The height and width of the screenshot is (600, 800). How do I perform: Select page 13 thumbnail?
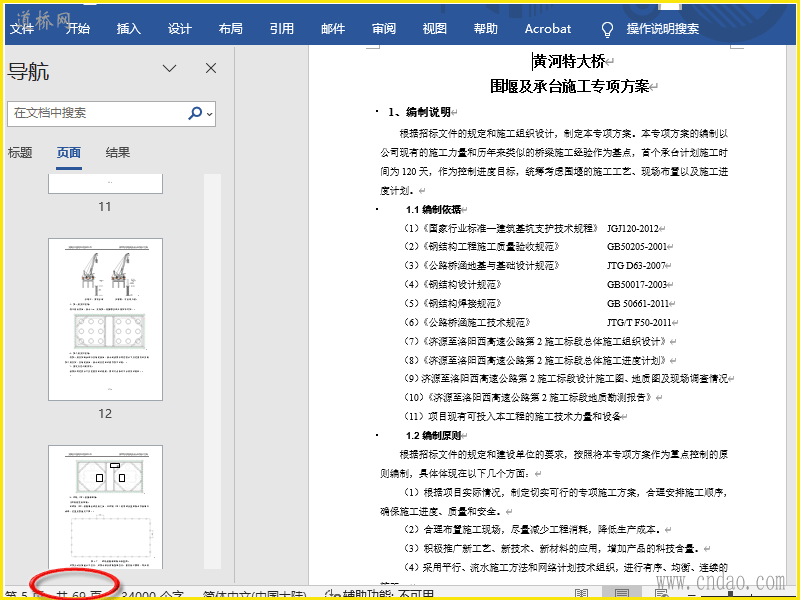click(x=106, y=507)
